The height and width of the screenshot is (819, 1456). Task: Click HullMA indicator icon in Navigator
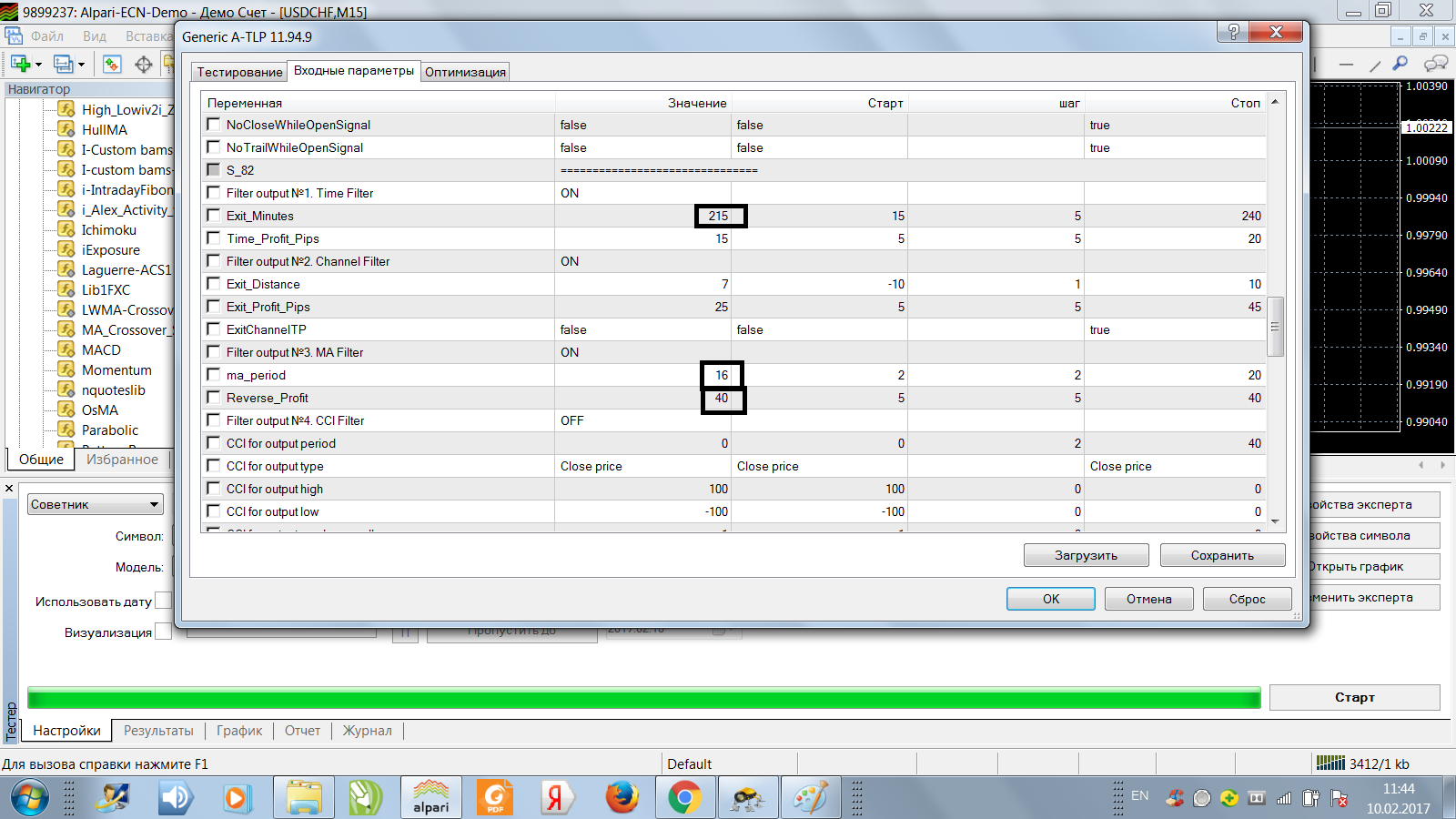point(66,129)
